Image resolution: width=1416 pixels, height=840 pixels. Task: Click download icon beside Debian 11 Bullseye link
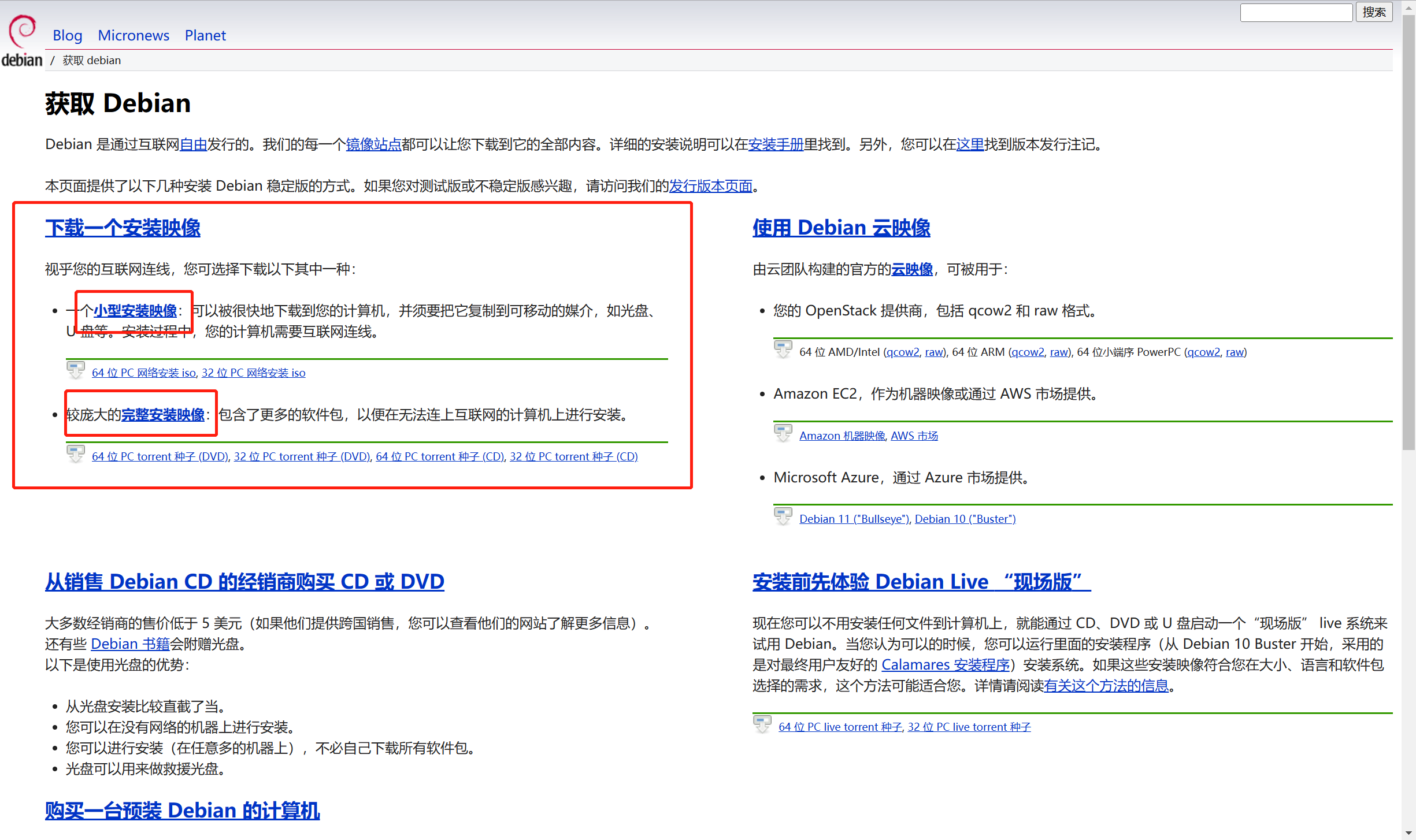tap(783, 516)
